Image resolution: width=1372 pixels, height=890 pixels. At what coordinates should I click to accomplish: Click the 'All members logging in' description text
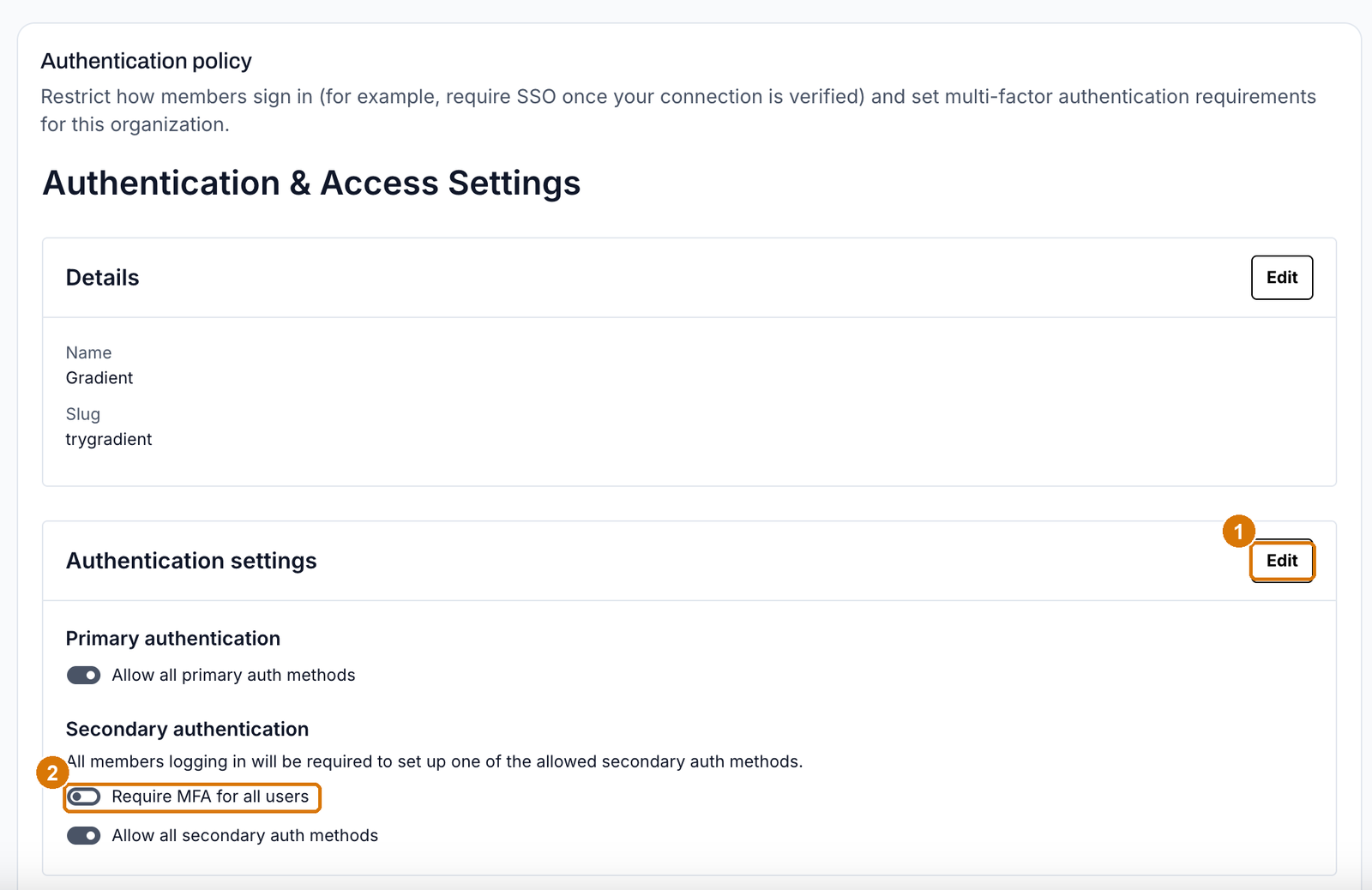click(x=435, y=761)
